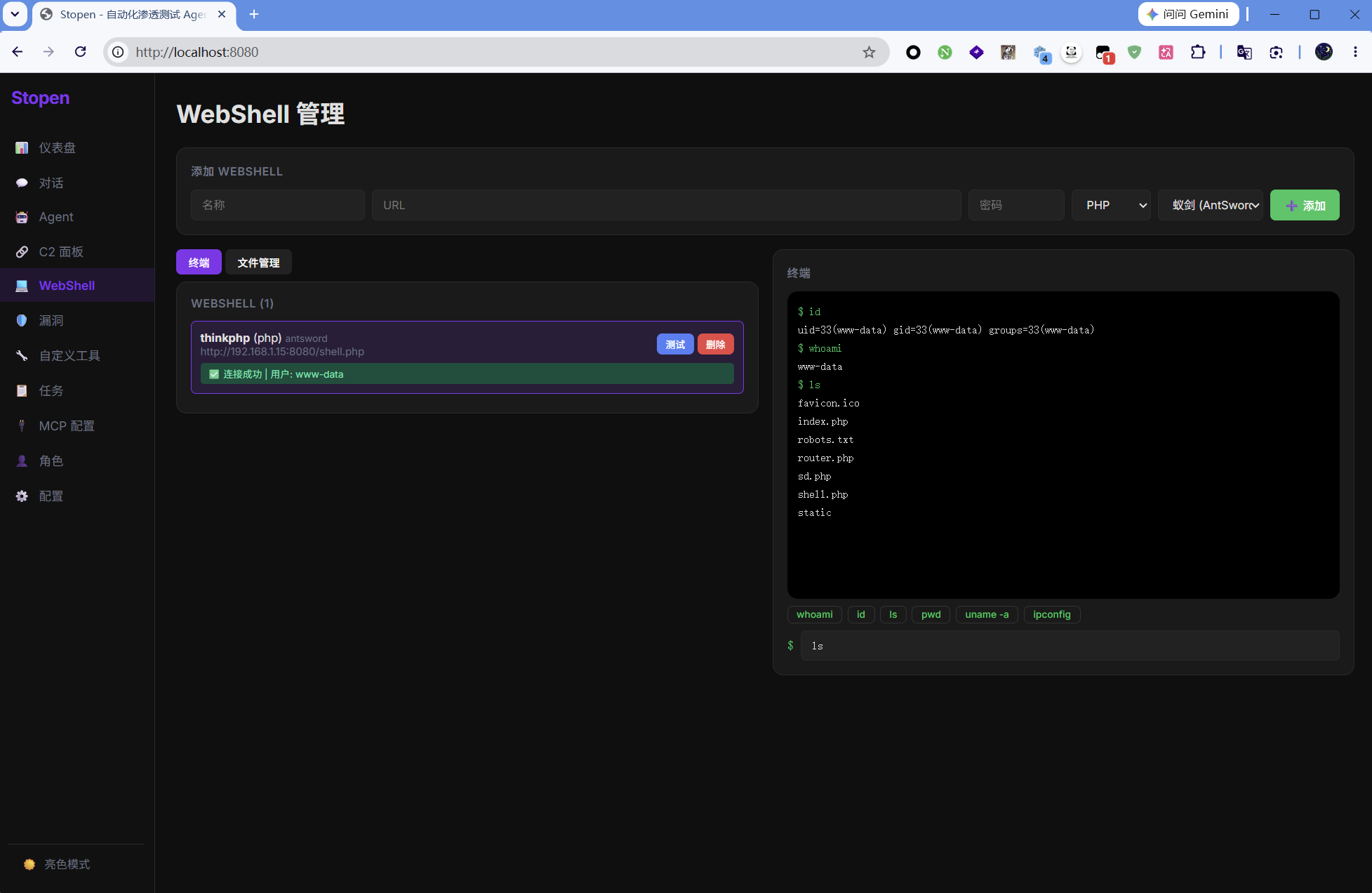Screen dimensions: 1372x893
Task: Open the 对话 chat sidebar item
Action: [77, 183]
